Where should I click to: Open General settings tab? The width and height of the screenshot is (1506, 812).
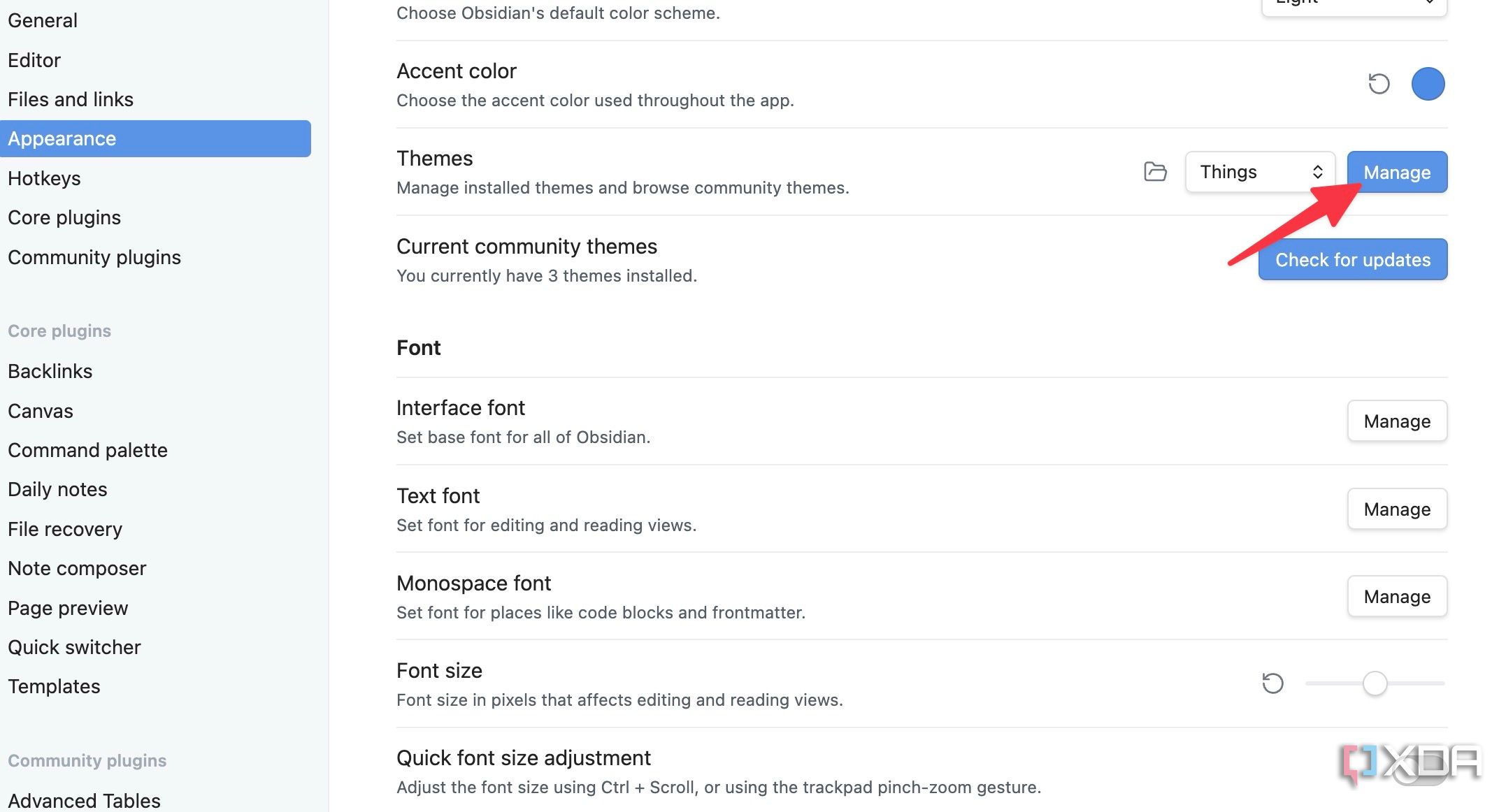point(43,20)
